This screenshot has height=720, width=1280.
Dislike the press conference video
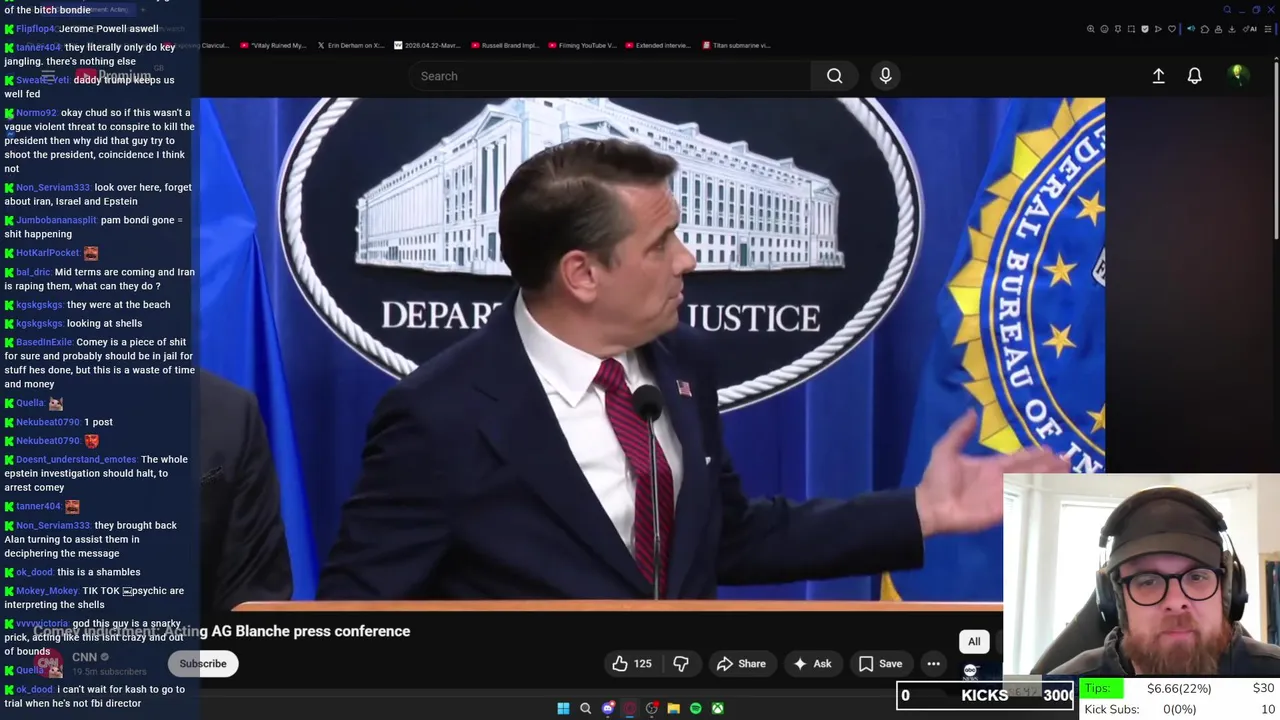(x=681, y=663)
